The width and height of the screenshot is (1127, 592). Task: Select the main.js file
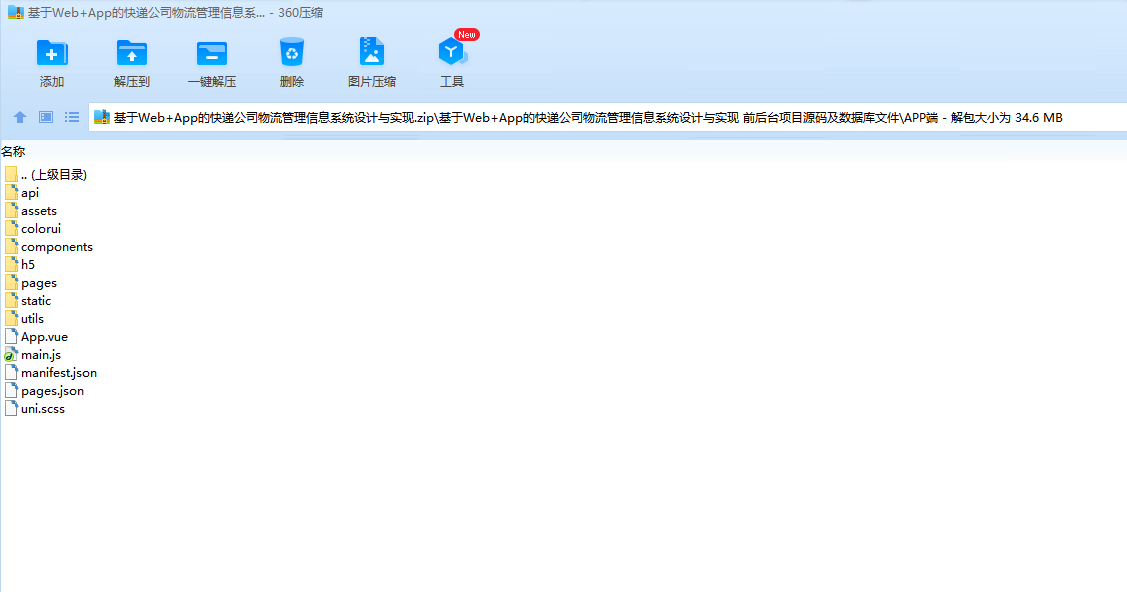[x=32, y=355]
